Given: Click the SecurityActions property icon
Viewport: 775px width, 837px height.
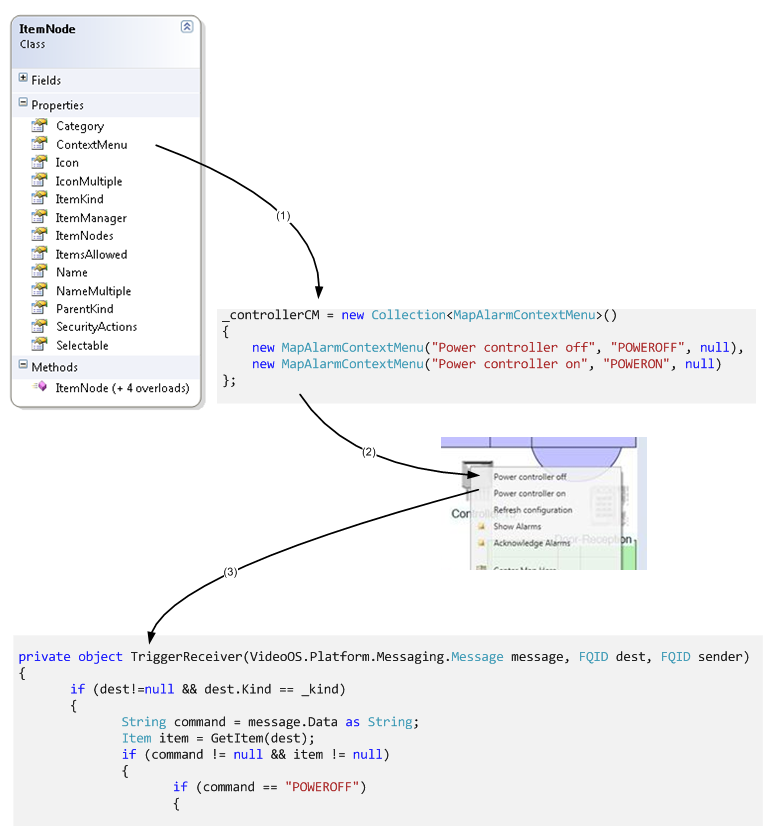Looking at the screenshot, I should [x=39, y=326].
